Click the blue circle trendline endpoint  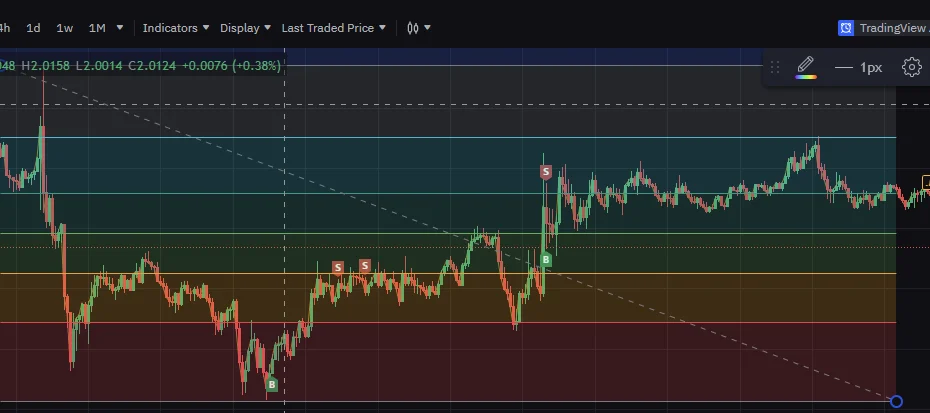[896, 402]
